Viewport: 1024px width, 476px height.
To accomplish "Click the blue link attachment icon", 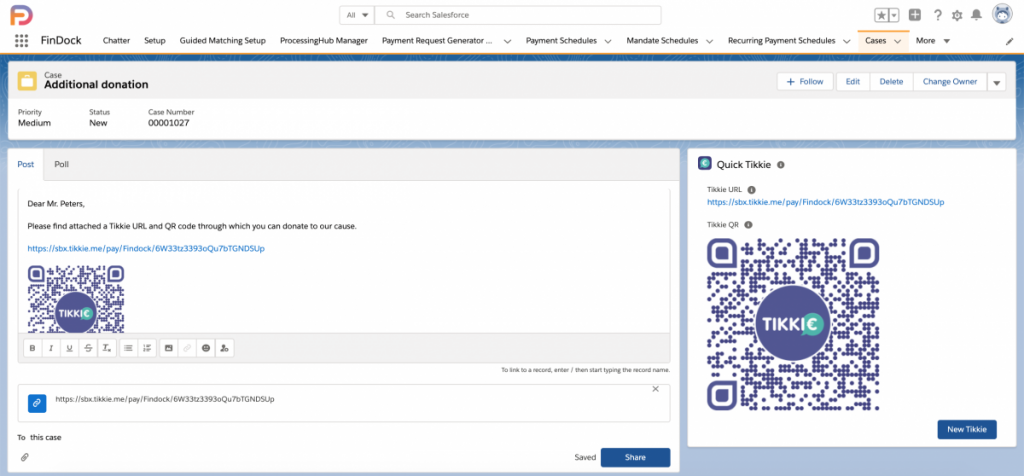I will click(37, 403).
